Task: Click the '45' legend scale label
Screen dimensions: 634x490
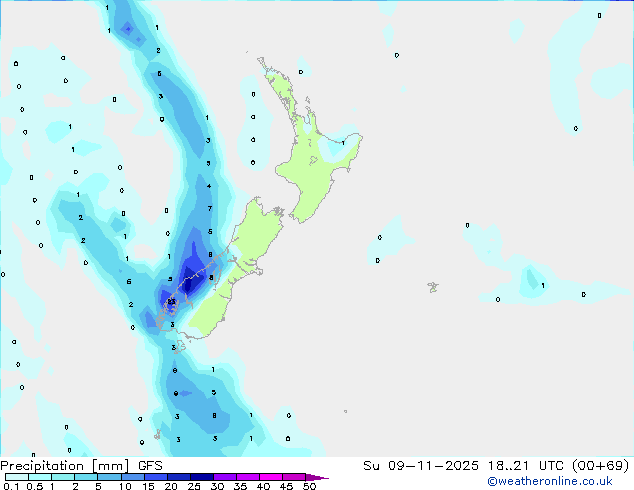Action: coord(286,486)
